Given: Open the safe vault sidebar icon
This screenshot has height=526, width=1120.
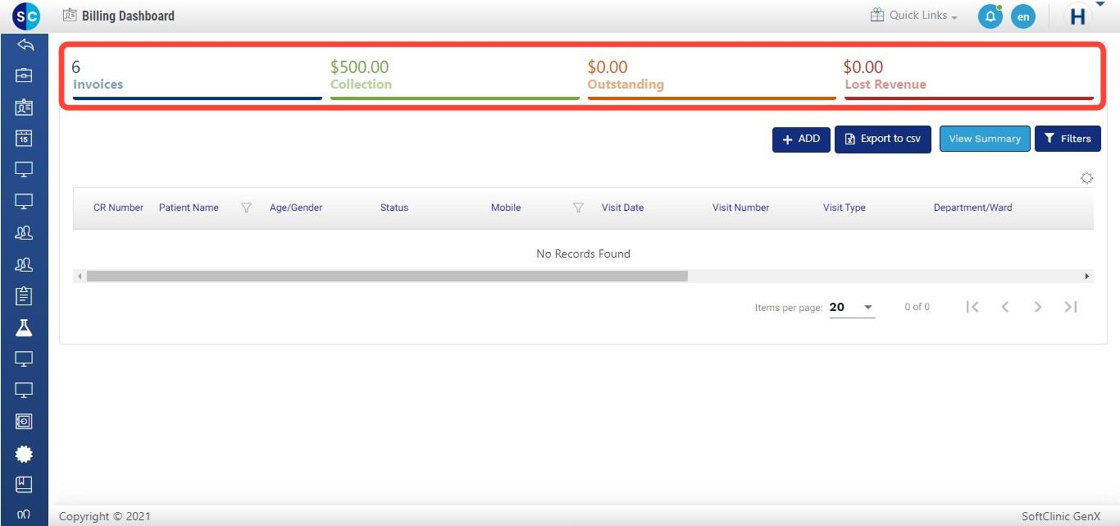Looking at the screenshot, I should coord(24,422).
